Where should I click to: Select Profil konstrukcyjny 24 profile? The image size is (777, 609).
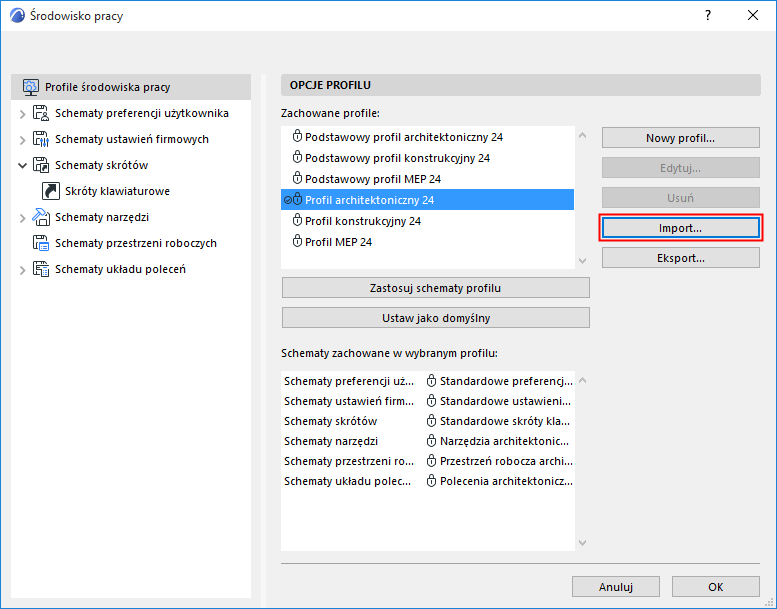[x=427, y=221]
